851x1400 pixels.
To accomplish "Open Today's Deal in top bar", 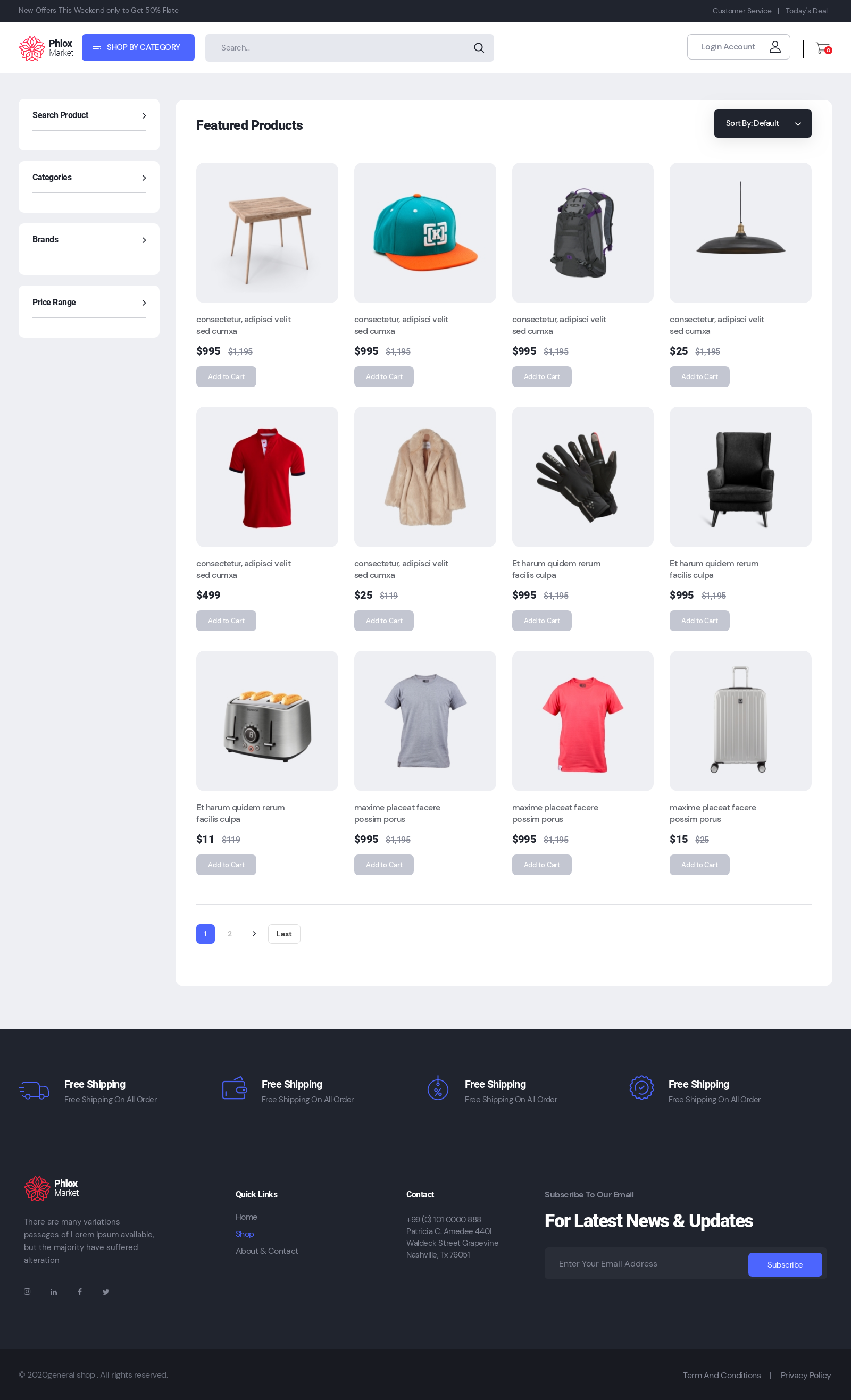I will tap(805, 11).
